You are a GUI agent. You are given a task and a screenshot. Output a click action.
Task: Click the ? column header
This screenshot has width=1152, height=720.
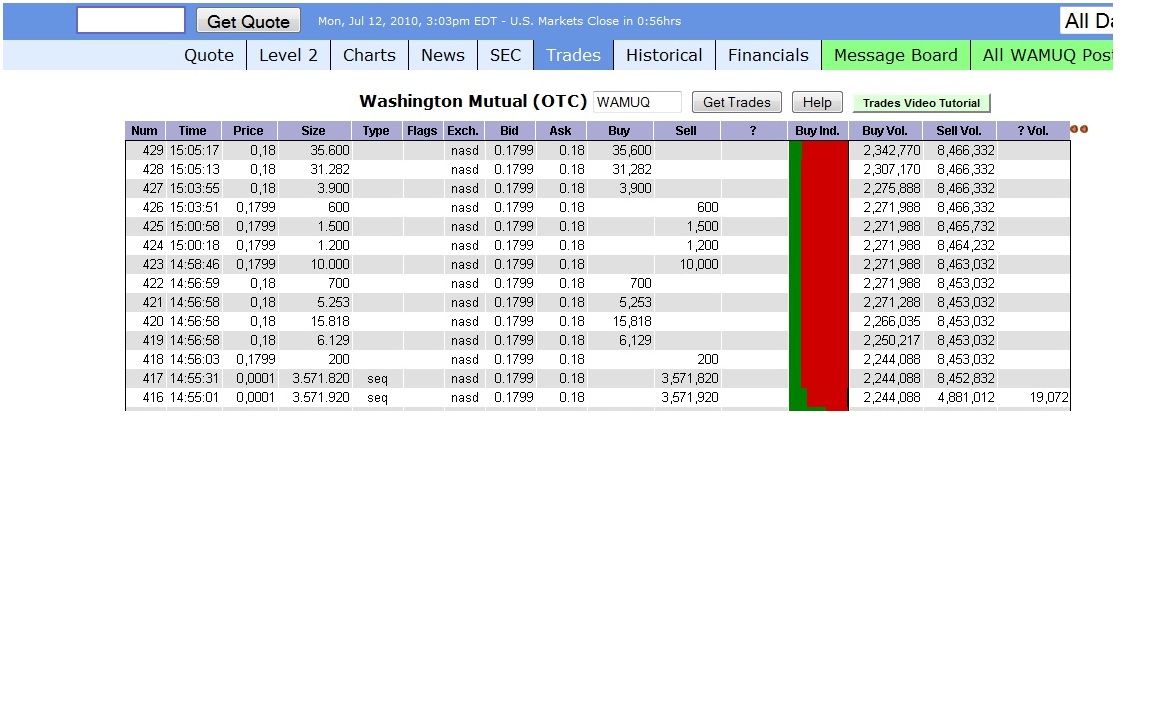coord(753,131)
